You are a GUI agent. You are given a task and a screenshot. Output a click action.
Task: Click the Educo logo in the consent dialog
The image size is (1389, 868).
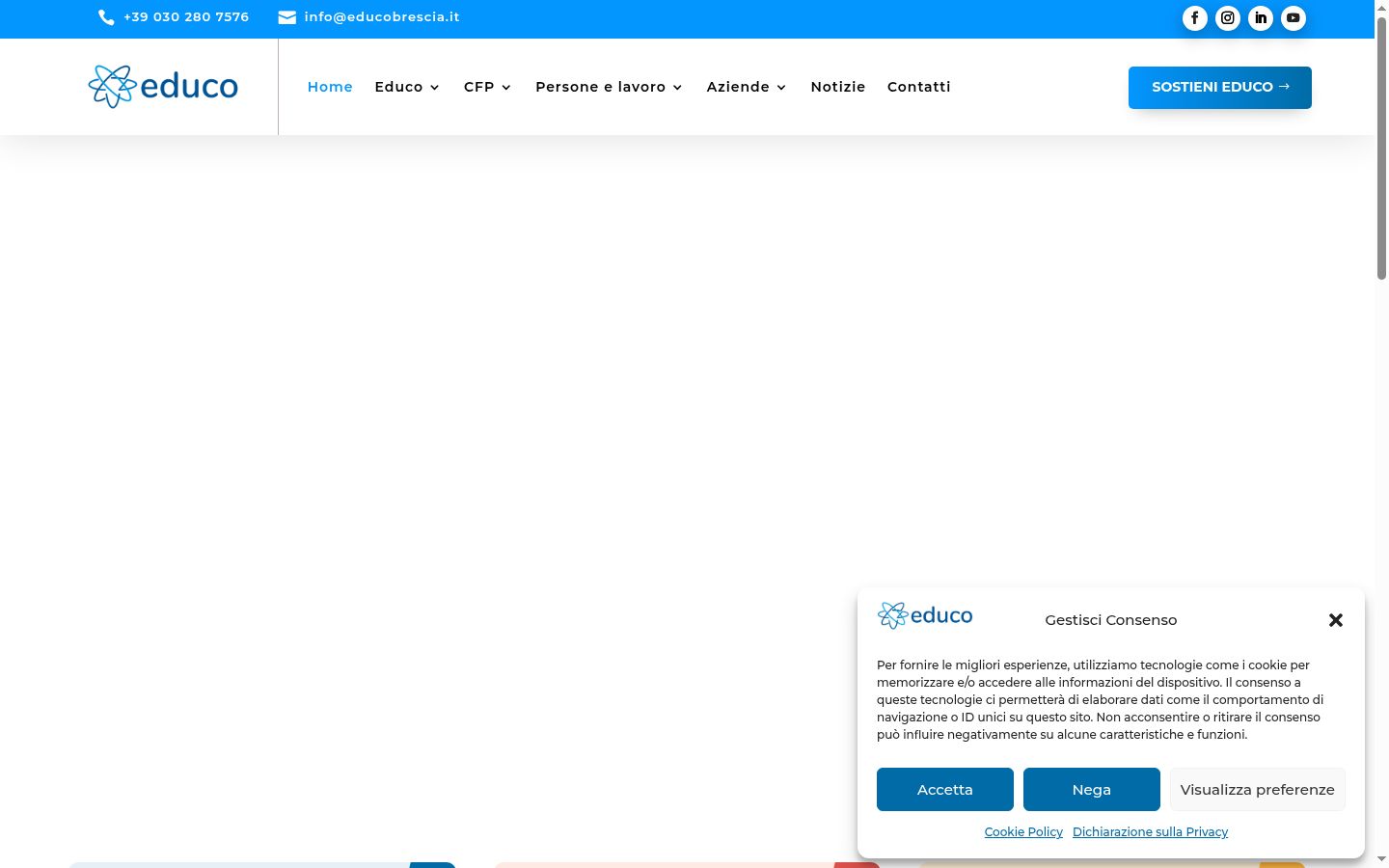925,615
